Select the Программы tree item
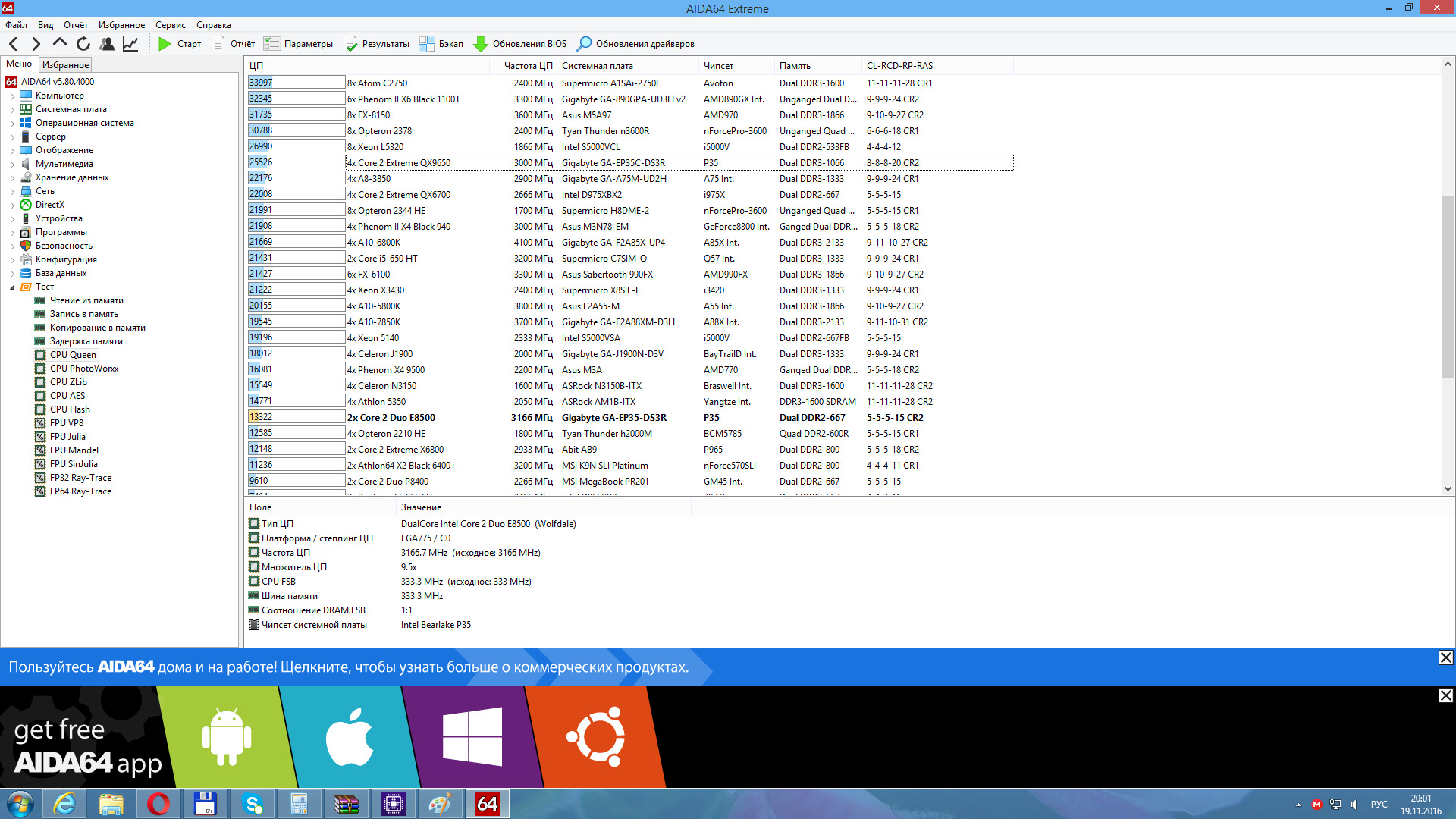This screenshot has width=1456, height=819. 61,232
